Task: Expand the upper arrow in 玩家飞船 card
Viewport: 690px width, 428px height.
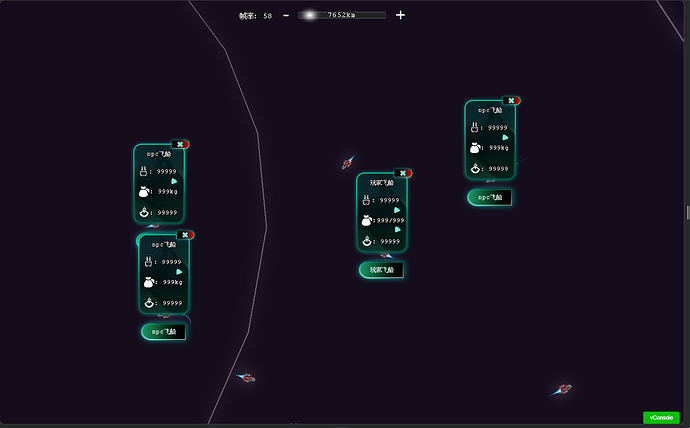Action: coord(397,210)
